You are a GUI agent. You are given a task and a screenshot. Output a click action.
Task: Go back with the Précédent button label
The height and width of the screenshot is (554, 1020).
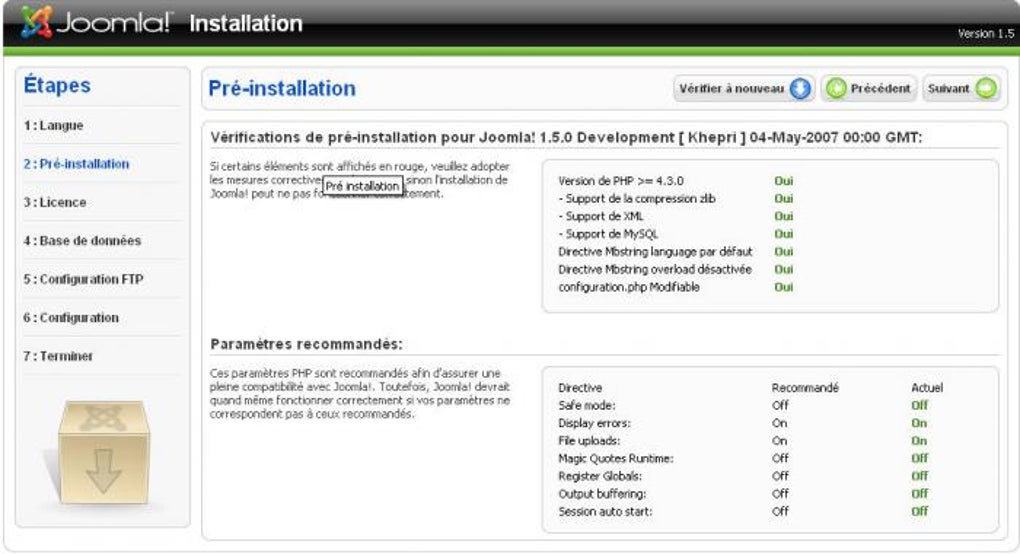point(880,88)
